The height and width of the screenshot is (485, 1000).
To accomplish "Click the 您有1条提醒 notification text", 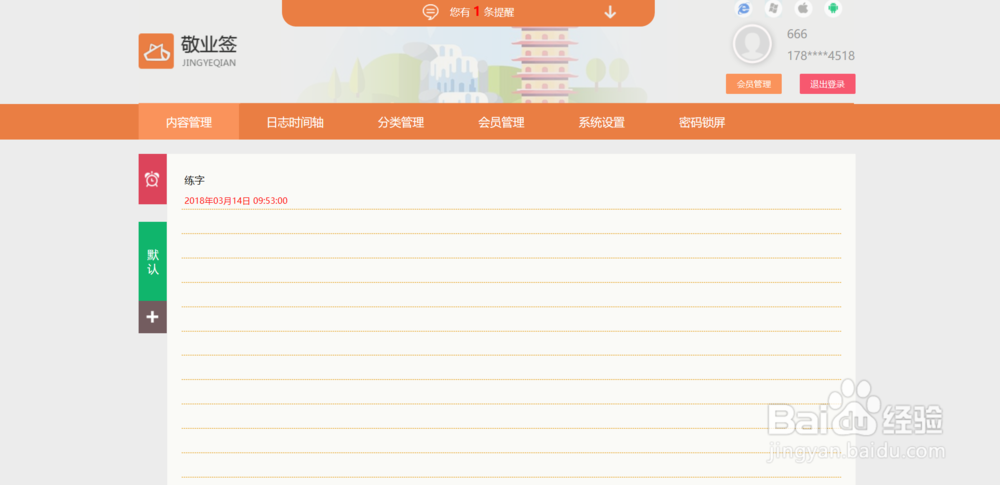I will 482,11.
